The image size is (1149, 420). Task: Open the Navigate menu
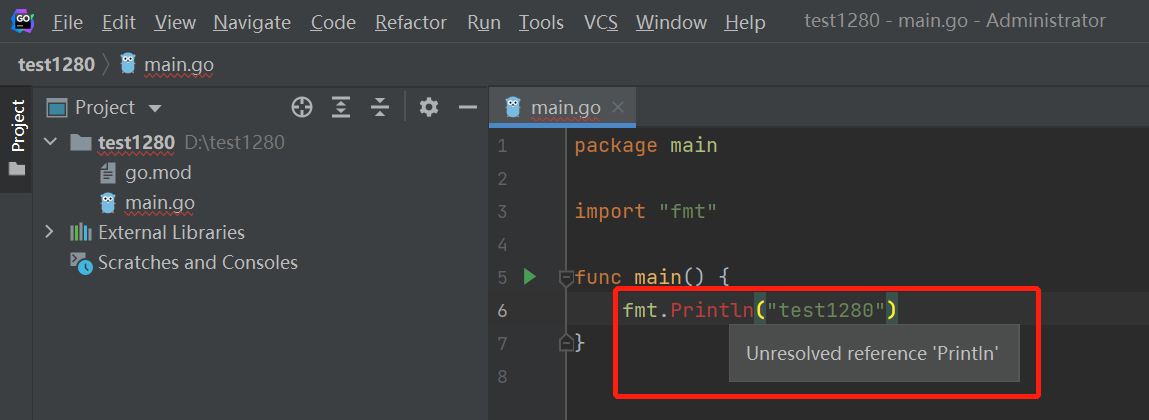[x=252, y=23]
